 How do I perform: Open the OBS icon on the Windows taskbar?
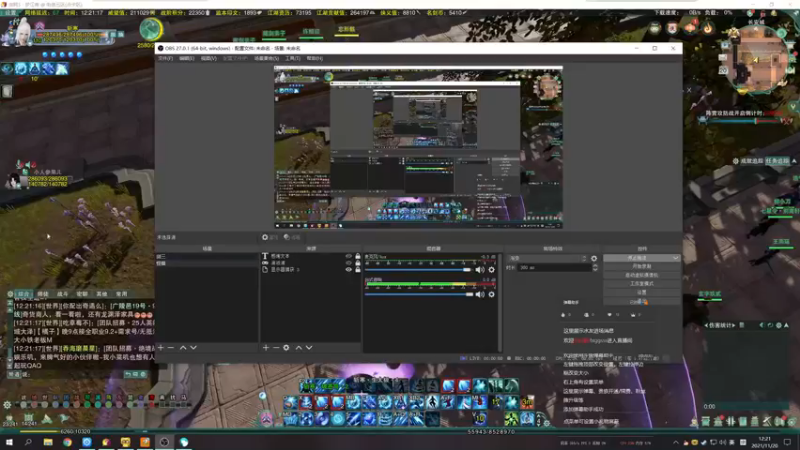(164, 442)
